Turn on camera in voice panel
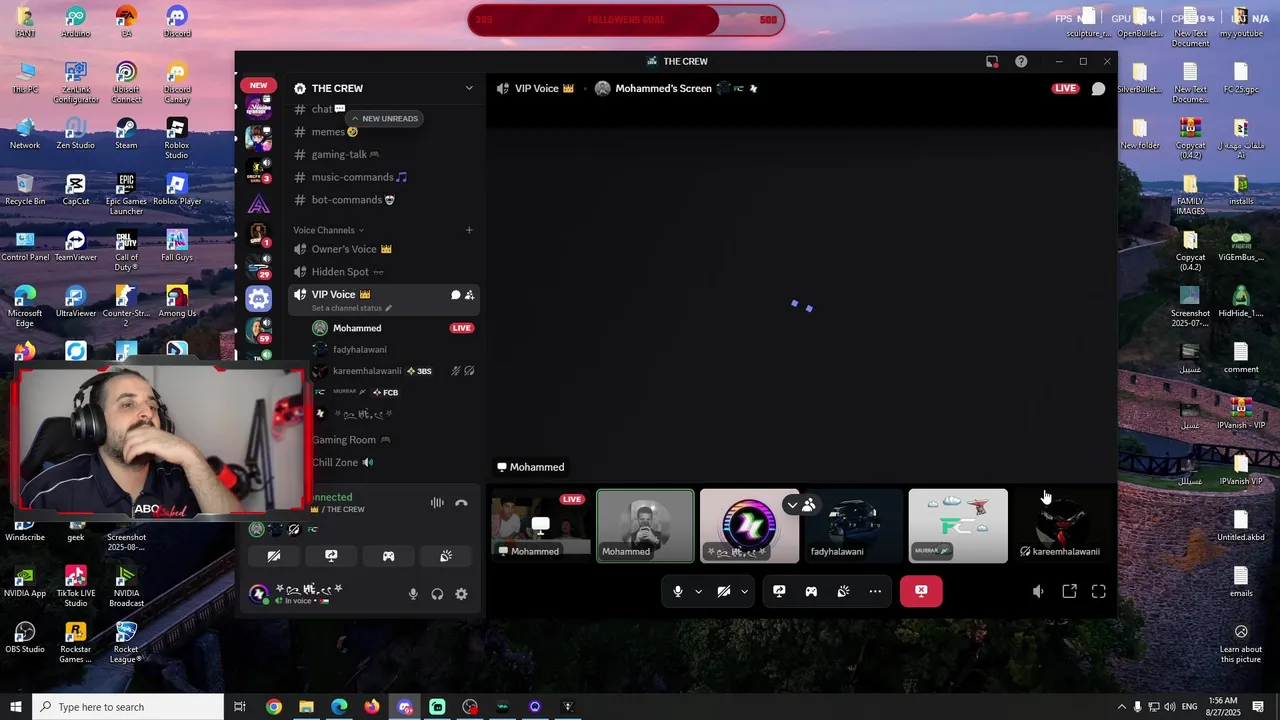 click(x=274, y=556)
